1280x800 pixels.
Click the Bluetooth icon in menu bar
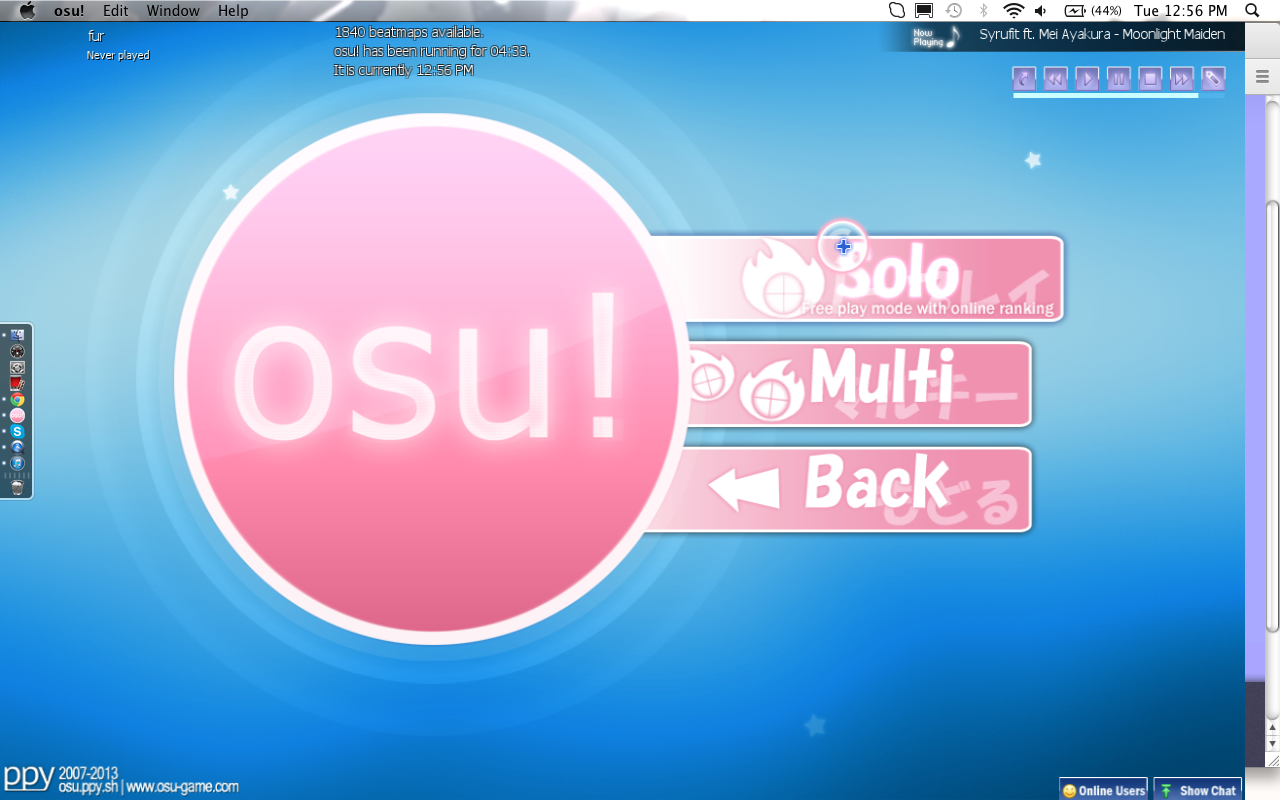[983, 11]
